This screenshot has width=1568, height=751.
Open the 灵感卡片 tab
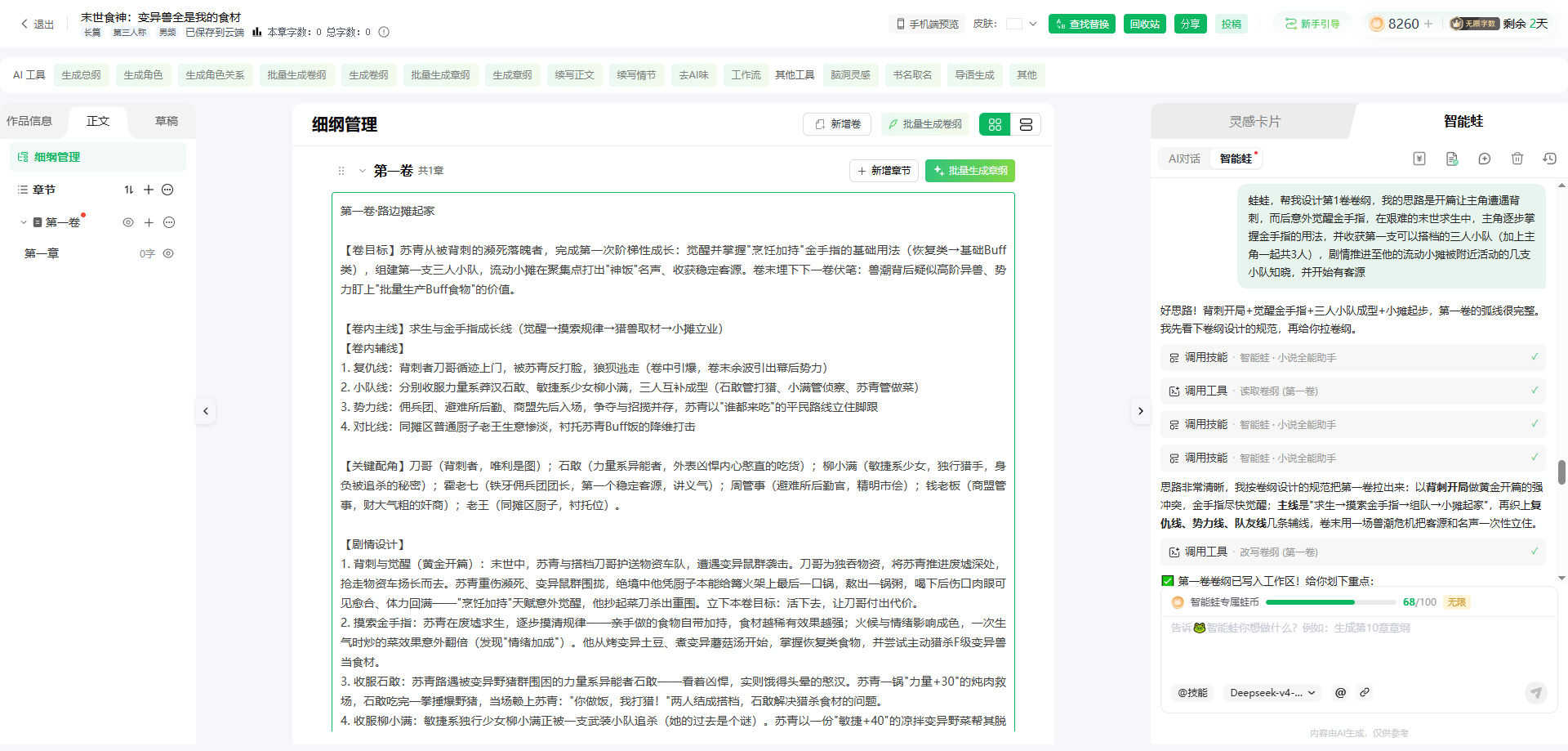point(1254,121)
